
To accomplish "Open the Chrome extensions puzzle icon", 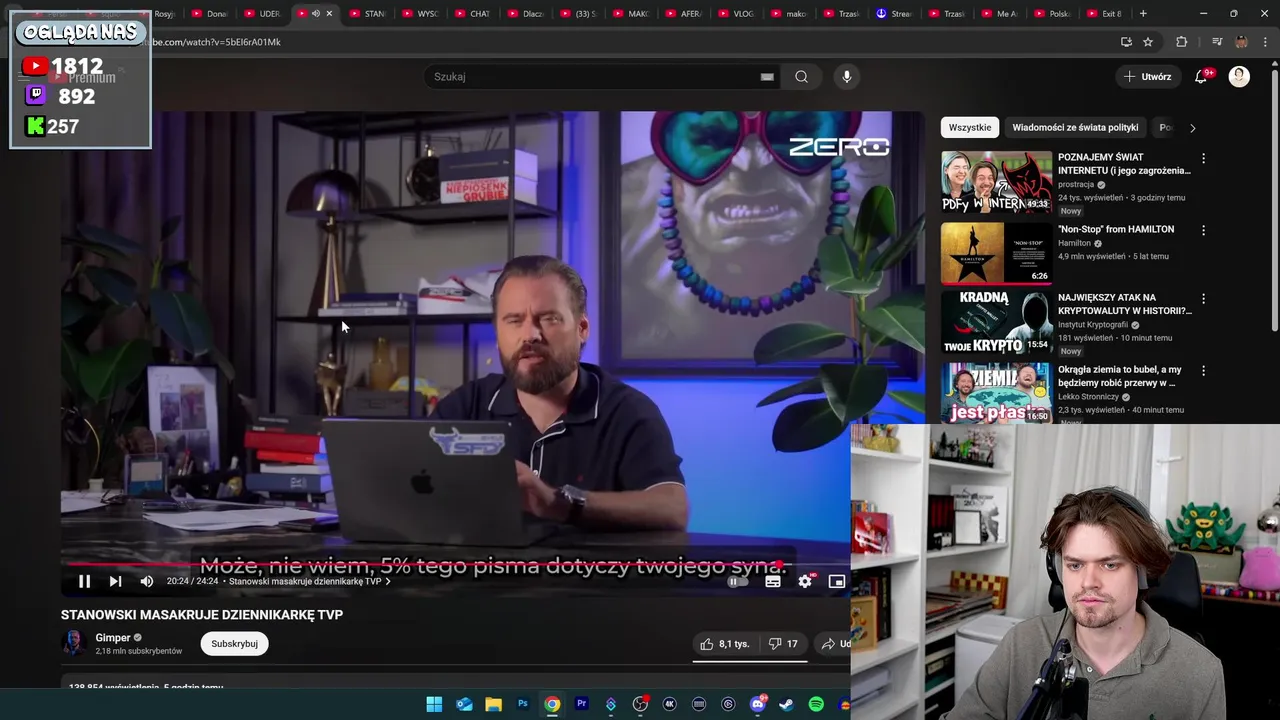I will coord(1182,42).
